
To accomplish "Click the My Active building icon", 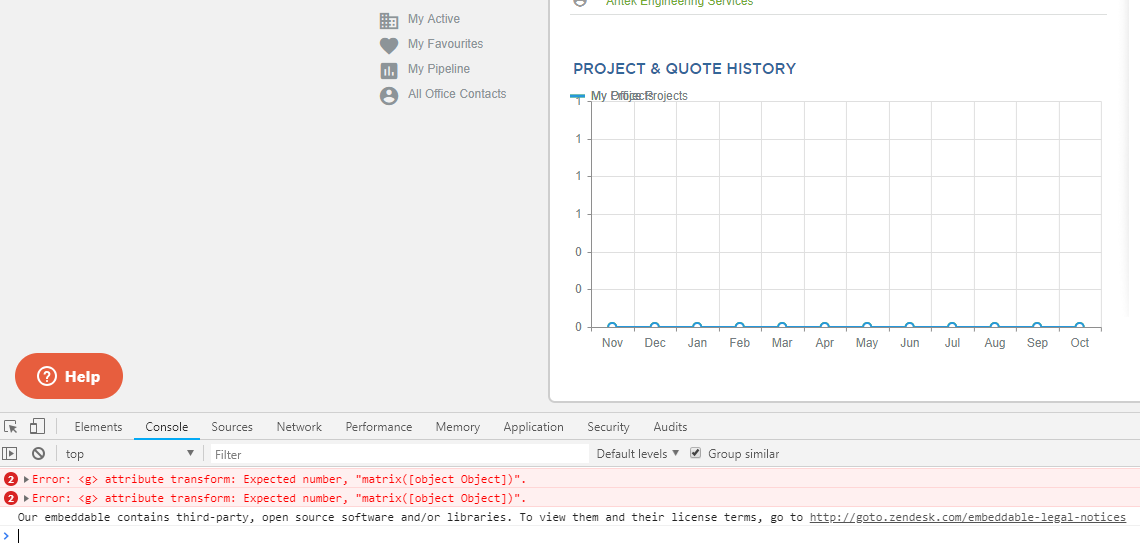I will [389, 20].
